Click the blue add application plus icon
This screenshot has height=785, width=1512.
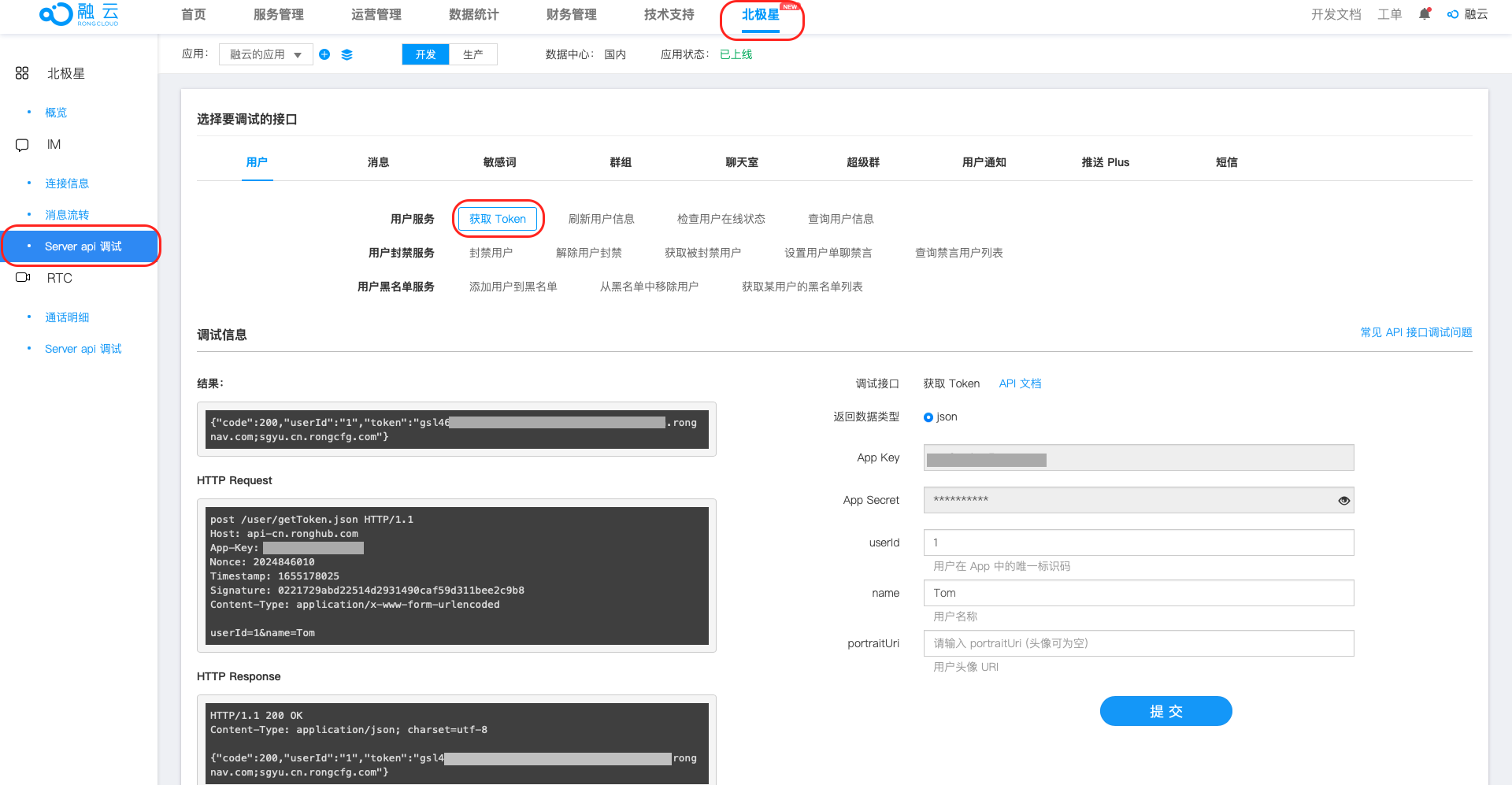click(324, 54)
